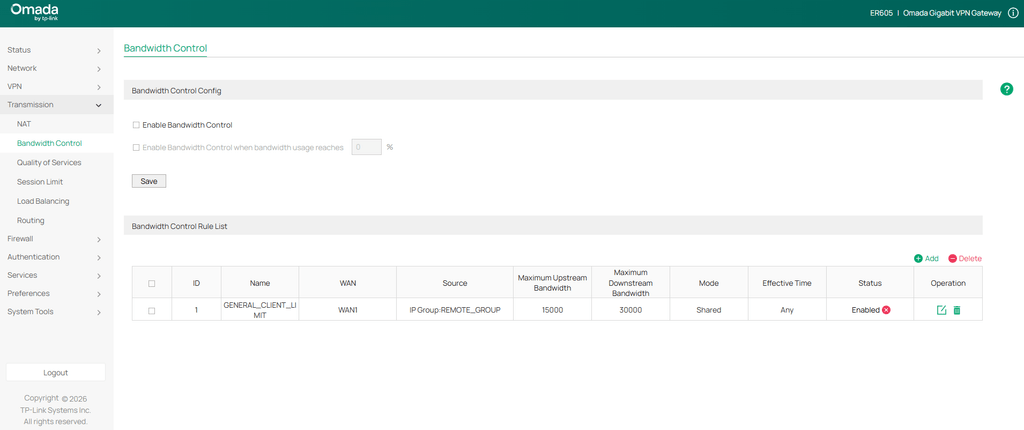
Task: Delete rule 1 using the trash icon
Action: 957,310
